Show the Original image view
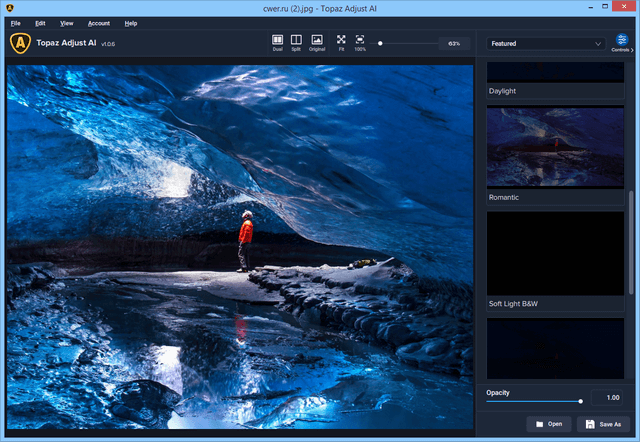Viewport: 640px width, 442px height. [317, 42]
